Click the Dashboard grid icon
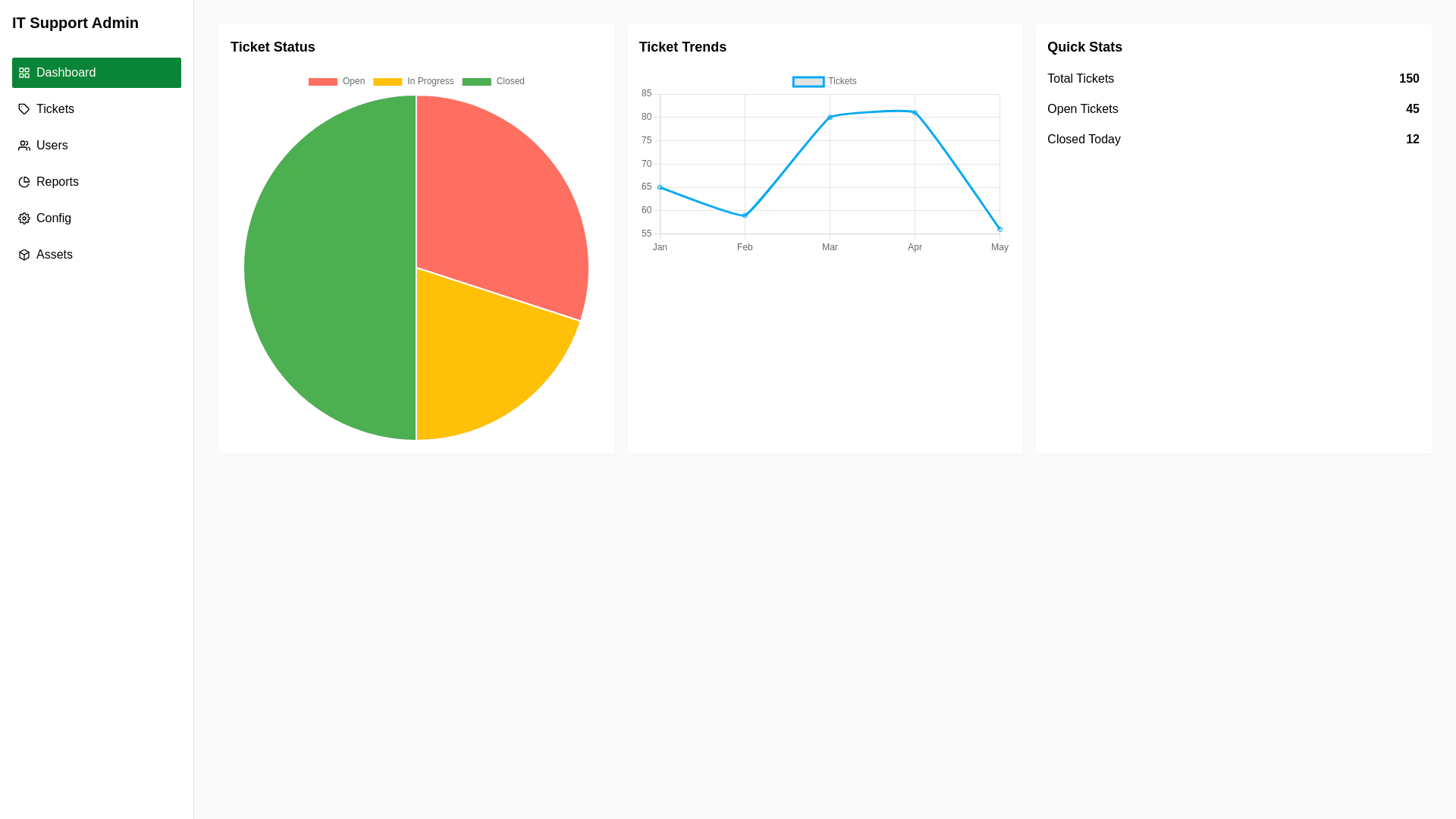This screenshot has height=819, width=1456. [x=24, y=73]
